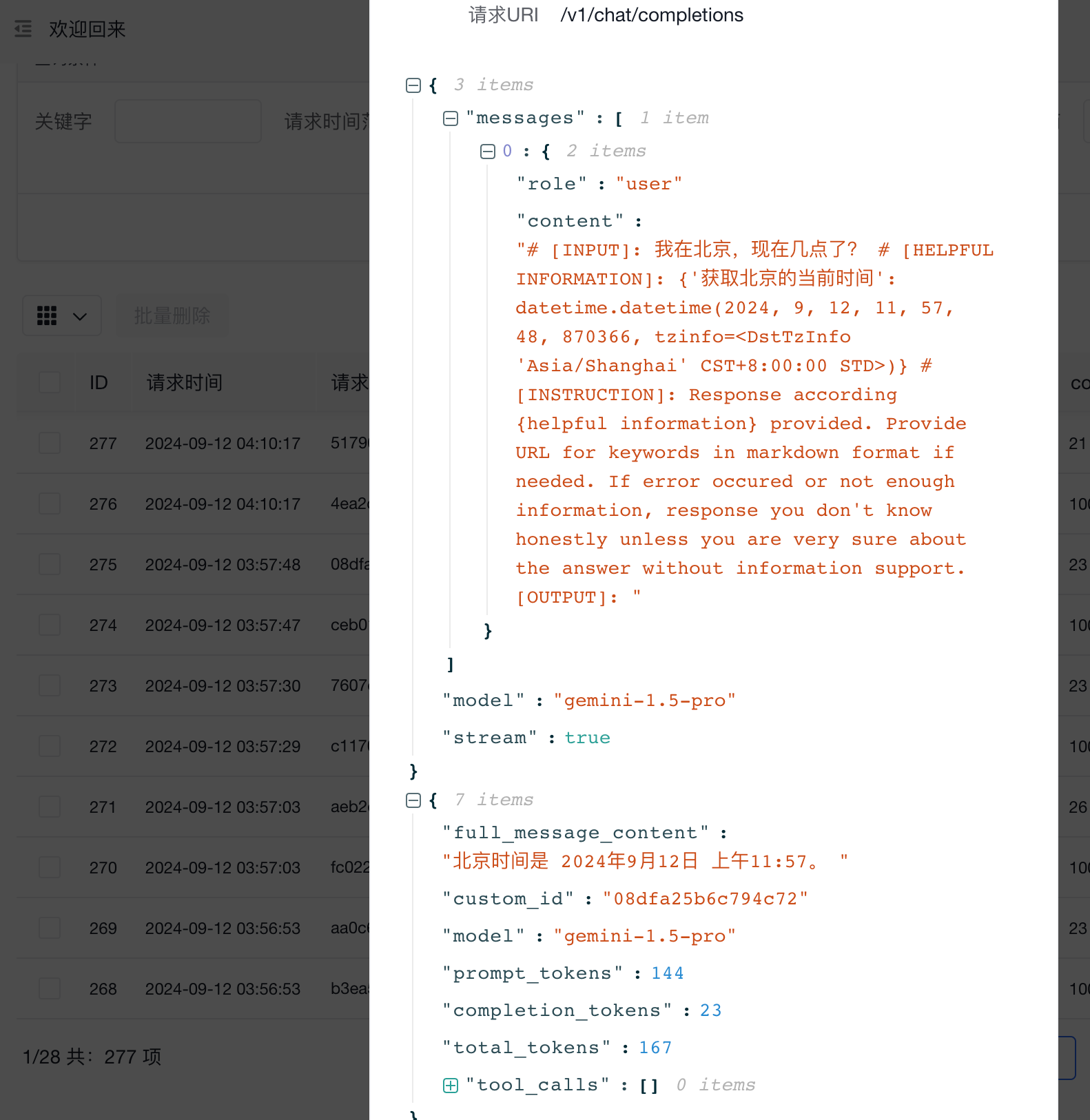Check the checkbox for row 271

pos(50,807)
